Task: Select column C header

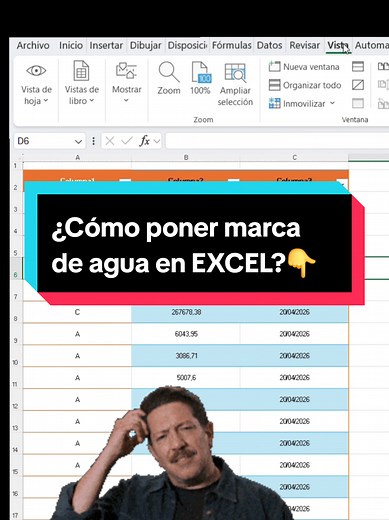Action: [294, 157]
